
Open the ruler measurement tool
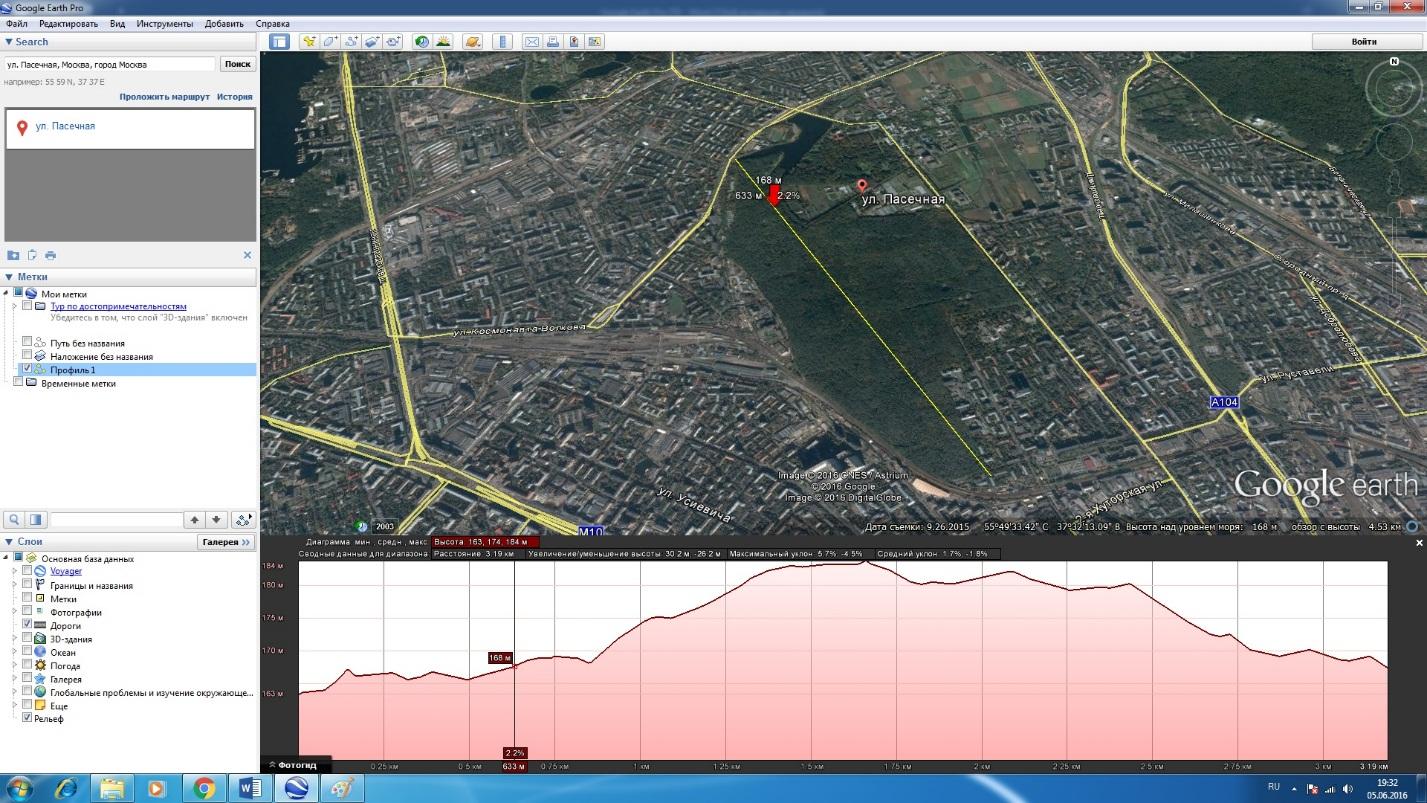click(503, 42)
